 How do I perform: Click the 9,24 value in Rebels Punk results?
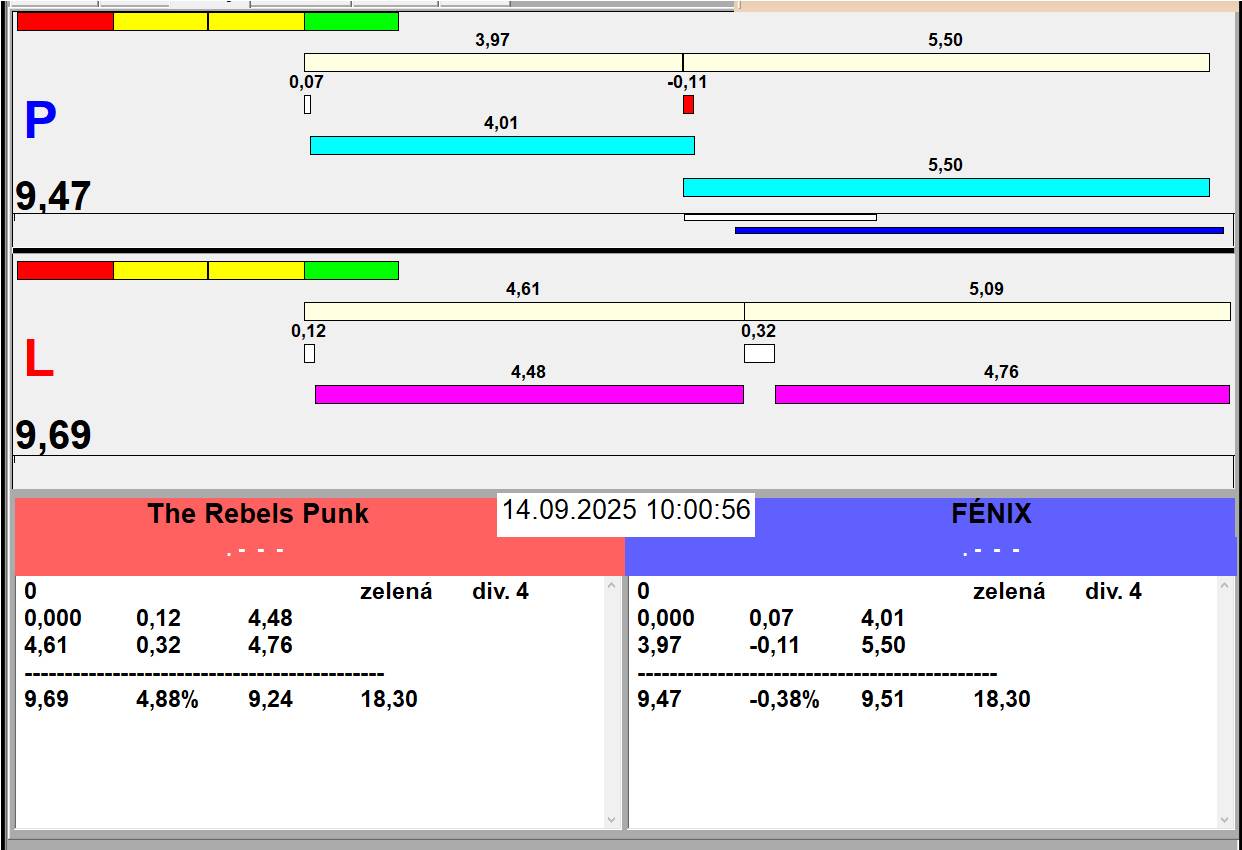point(271,700)
